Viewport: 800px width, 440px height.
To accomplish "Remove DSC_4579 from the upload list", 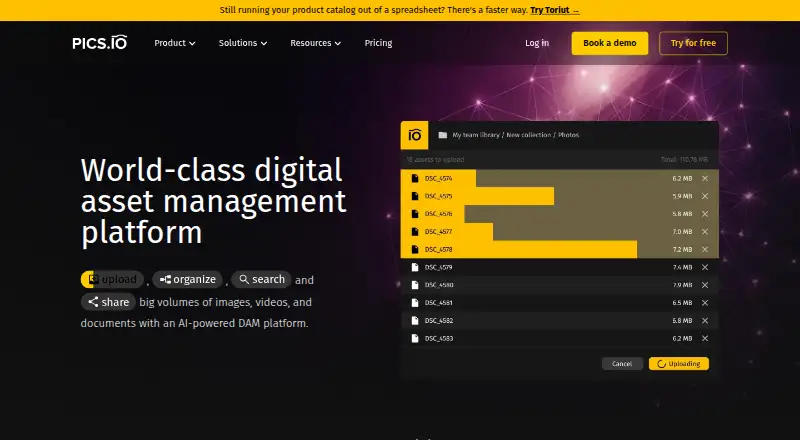I will [705, 267].
